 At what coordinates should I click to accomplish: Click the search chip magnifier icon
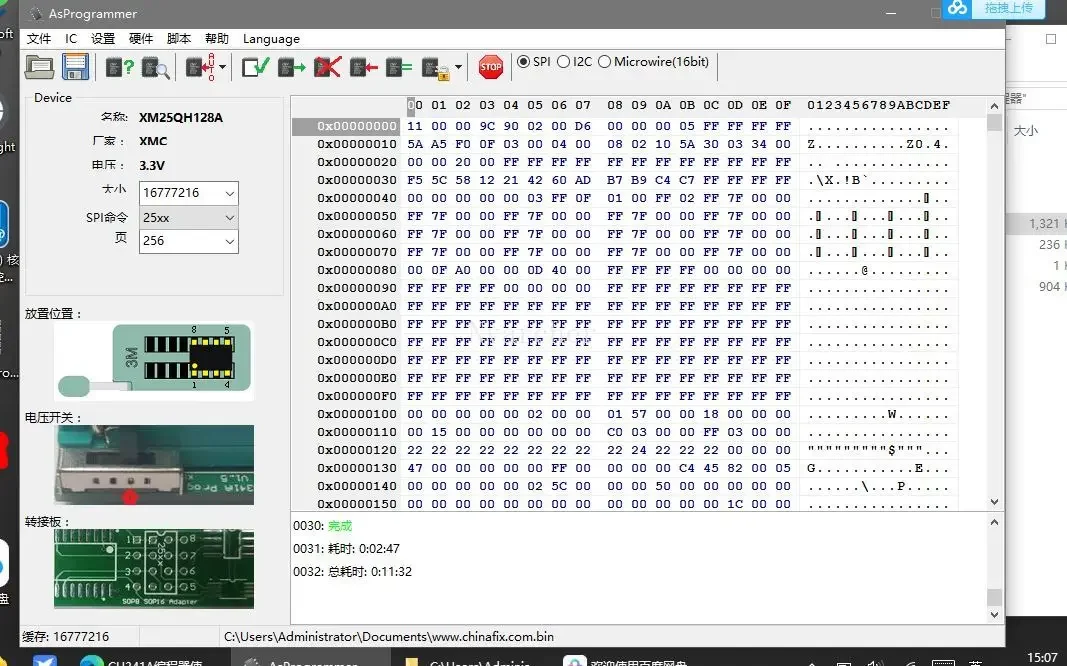155,67
